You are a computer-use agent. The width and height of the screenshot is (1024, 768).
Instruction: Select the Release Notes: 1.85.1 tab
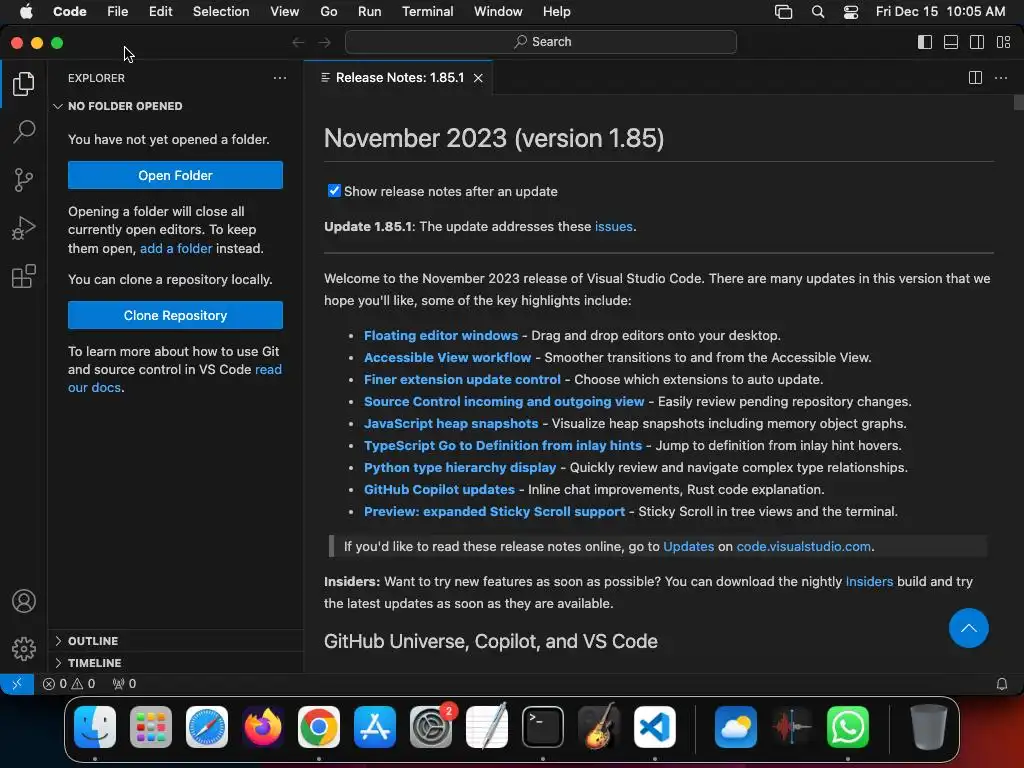399,78
